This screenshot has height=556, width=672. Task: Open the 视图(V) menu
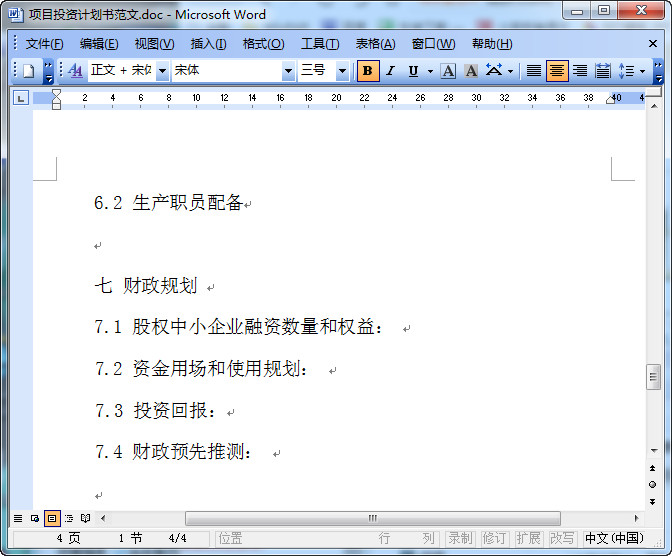click(154, 44)
